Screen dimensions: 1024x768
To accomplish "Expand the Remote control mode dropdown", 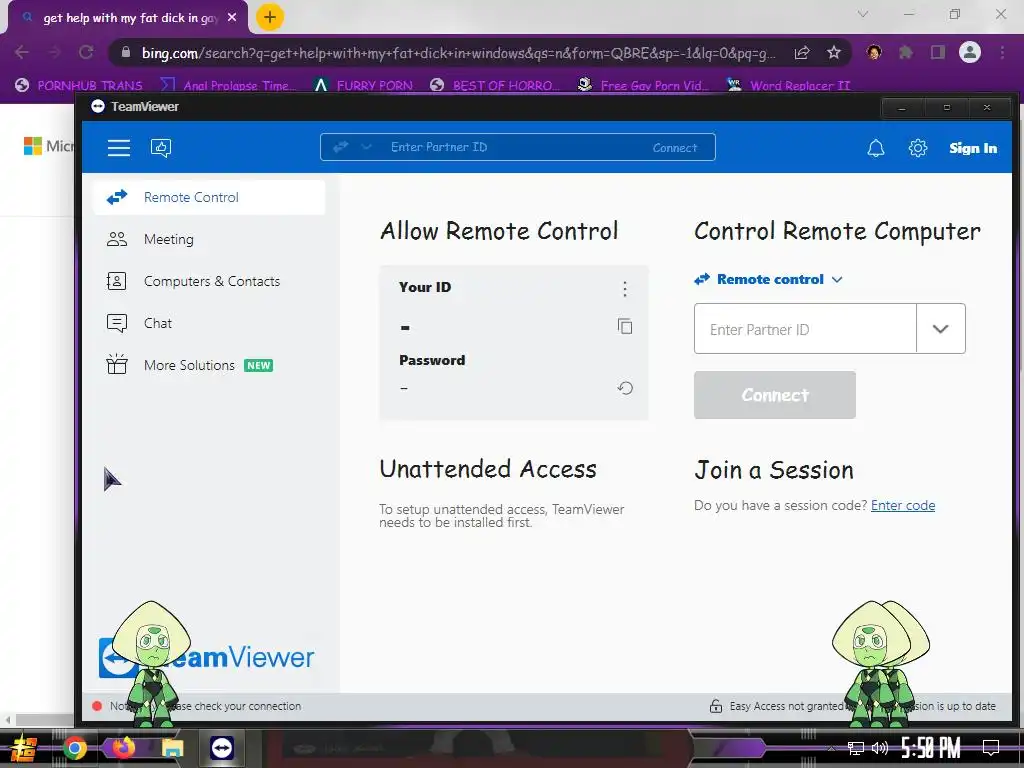I will (x=837, y=280).
